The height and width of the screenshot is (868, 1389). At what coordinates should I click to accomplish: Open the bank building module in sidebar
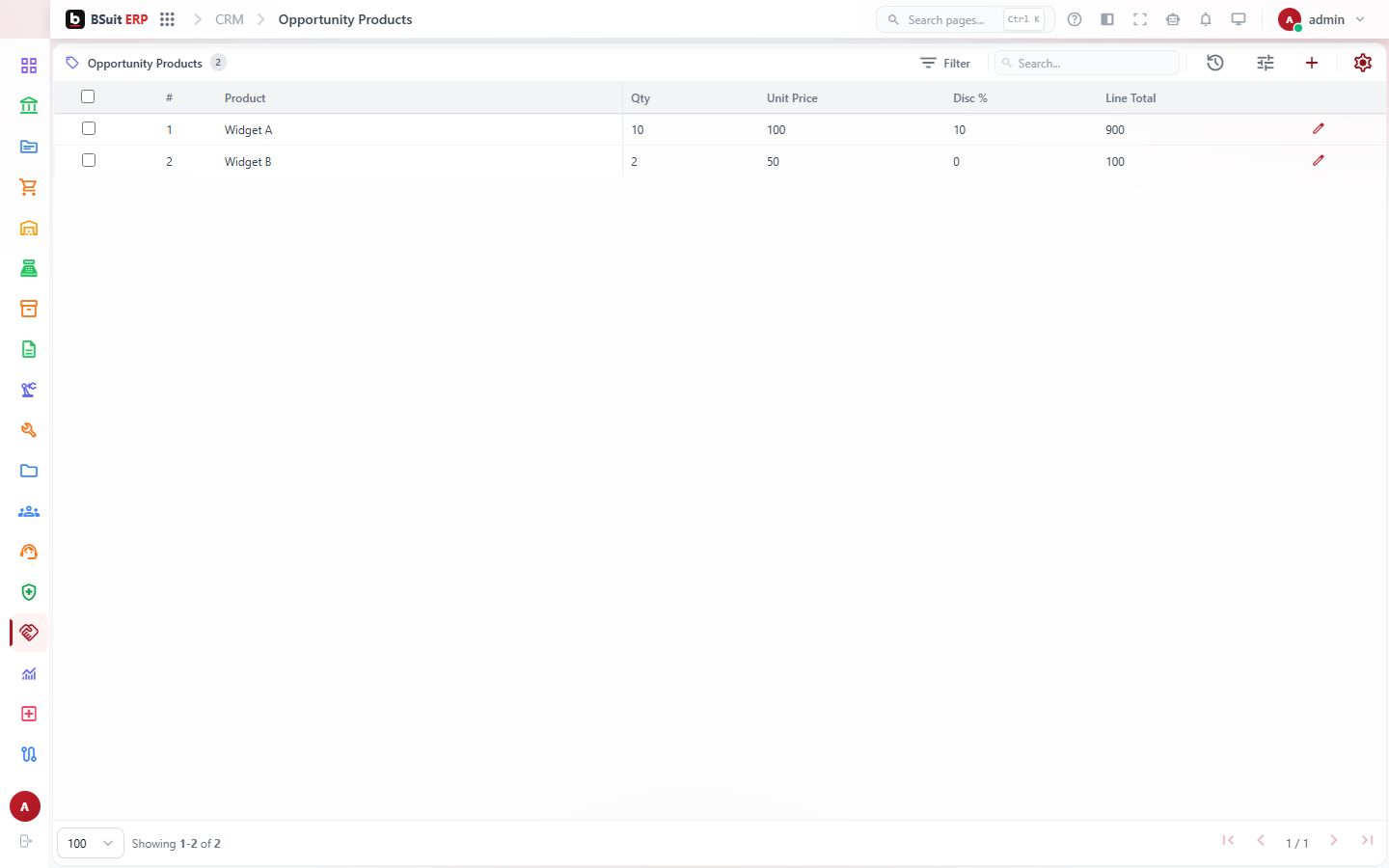click(29, 106)
